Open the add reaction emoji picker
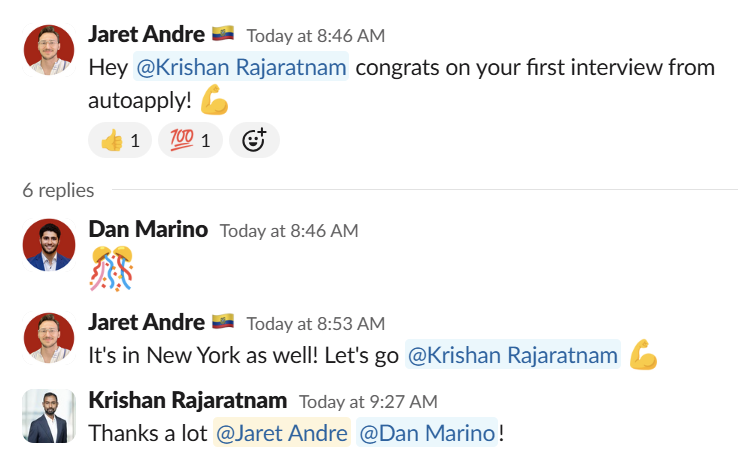The height and width of the screenshot is (460, 756). (254, 140)
